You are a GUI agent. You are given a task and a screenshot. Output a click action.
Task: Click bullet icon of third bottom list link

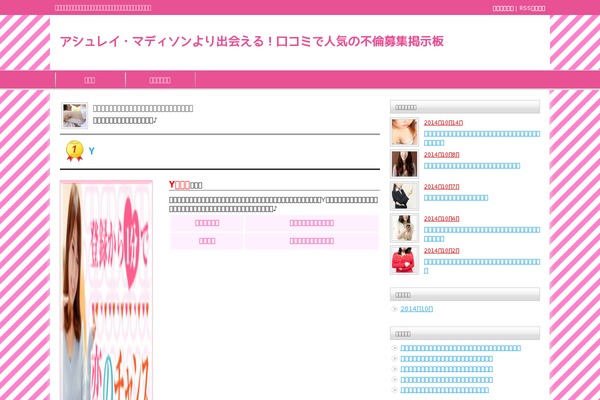coord(395,369)
